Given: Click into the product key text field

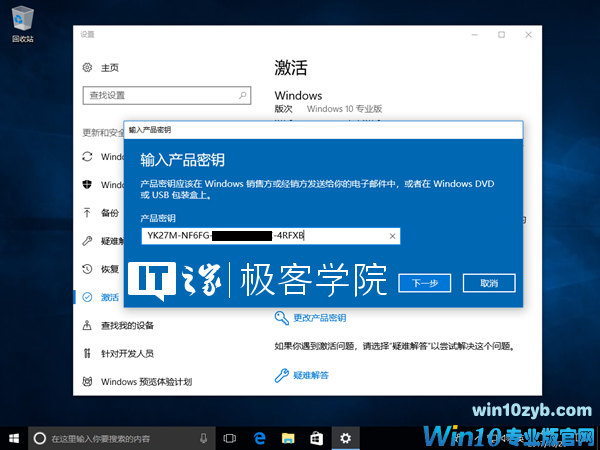Looking at the screenshot, I should coord(271,236).
